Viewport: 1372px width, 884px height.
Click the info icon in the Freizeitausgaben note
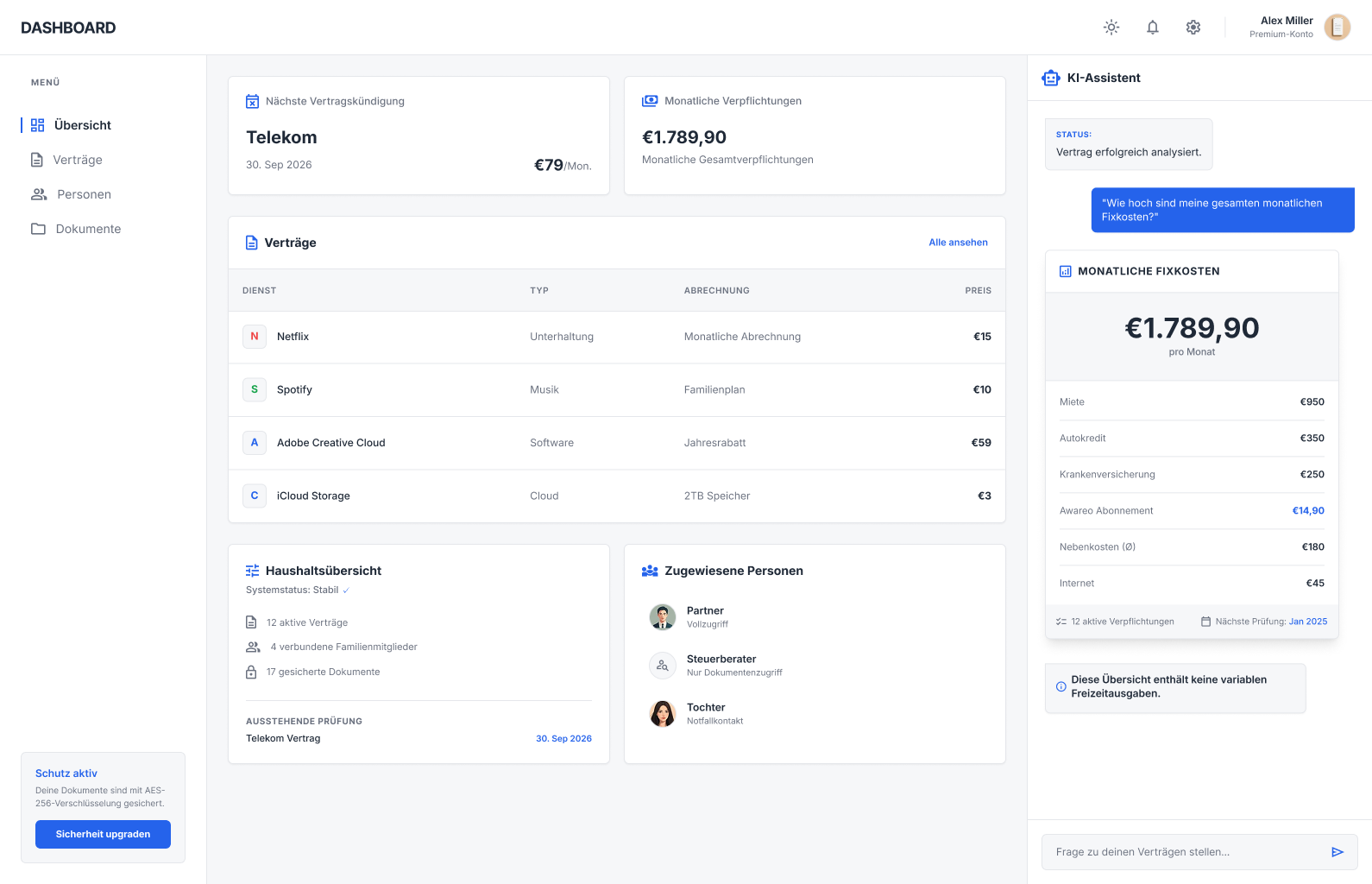click(x=1061, y=687)
